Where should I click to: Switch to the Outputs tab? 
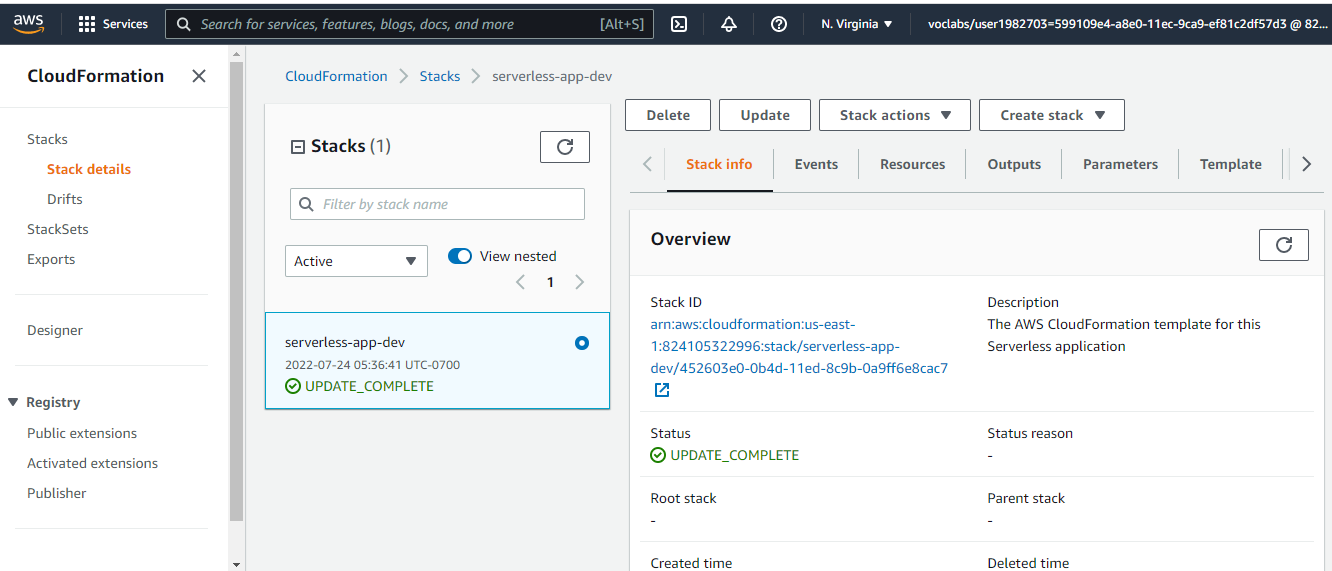tap(1014, 164)
